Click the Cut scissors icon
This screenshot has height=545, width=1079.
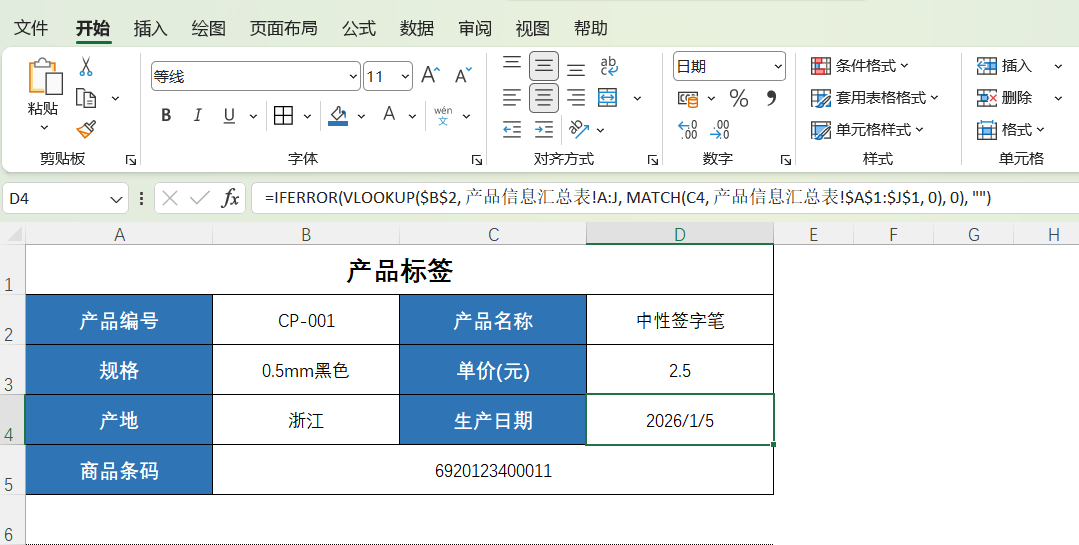coord(85,67)
